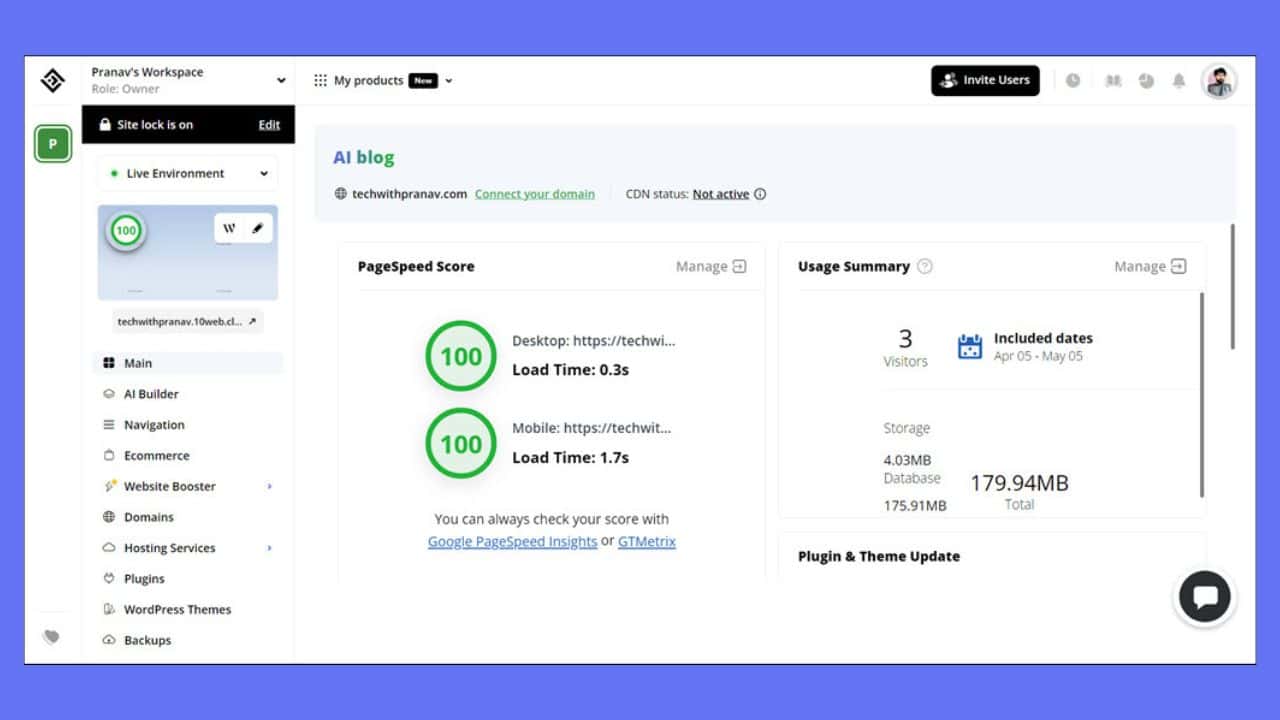Expand the Hosting Services submenu arrow
The width and height of the screenshot is (1280, 720).
(x=270, y=548)
